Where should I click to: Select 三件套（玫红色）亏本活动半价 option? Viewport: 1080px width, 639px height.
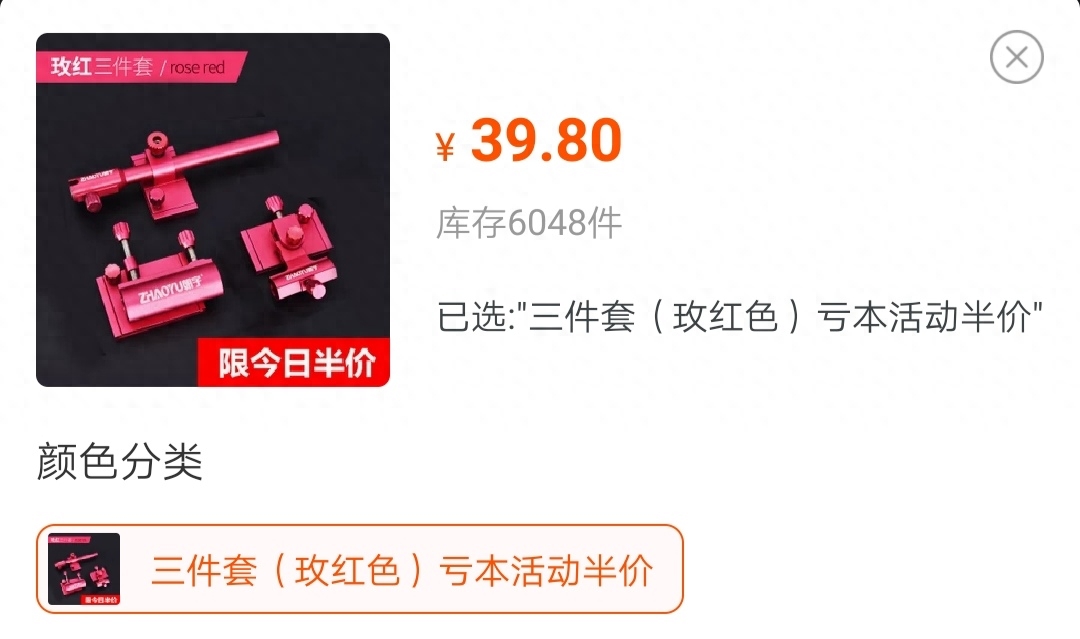point(360,569)
